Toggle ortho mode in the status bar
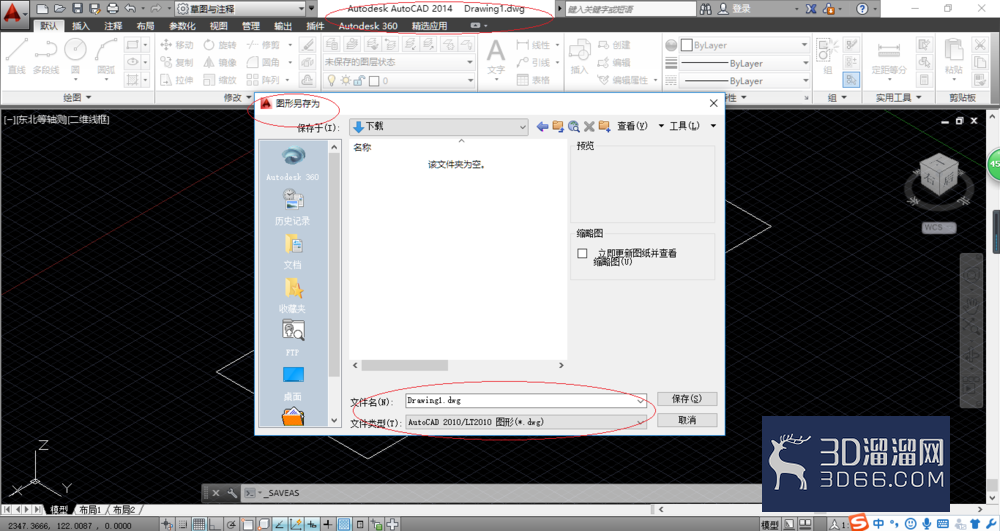The height and width of the screenshot is (531, 1000). 215,525
